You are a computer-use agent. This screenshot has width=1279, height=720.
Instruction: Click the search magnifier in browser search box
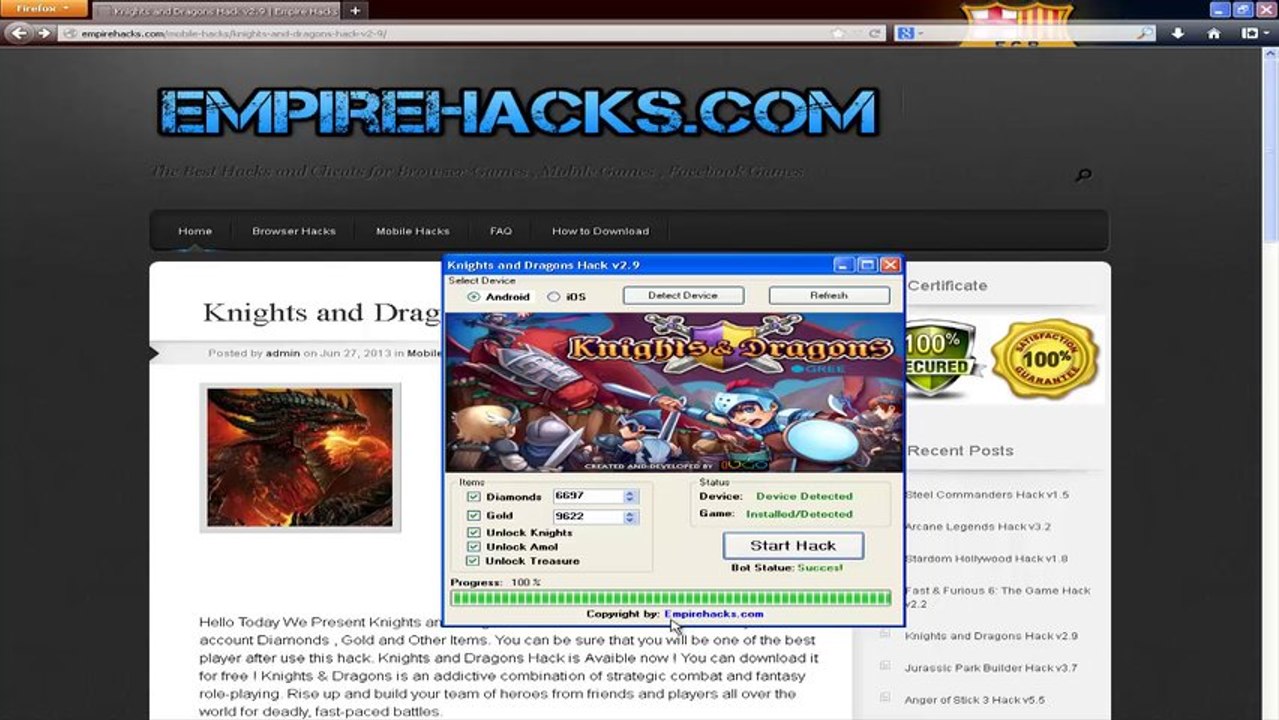(1146, 33)
